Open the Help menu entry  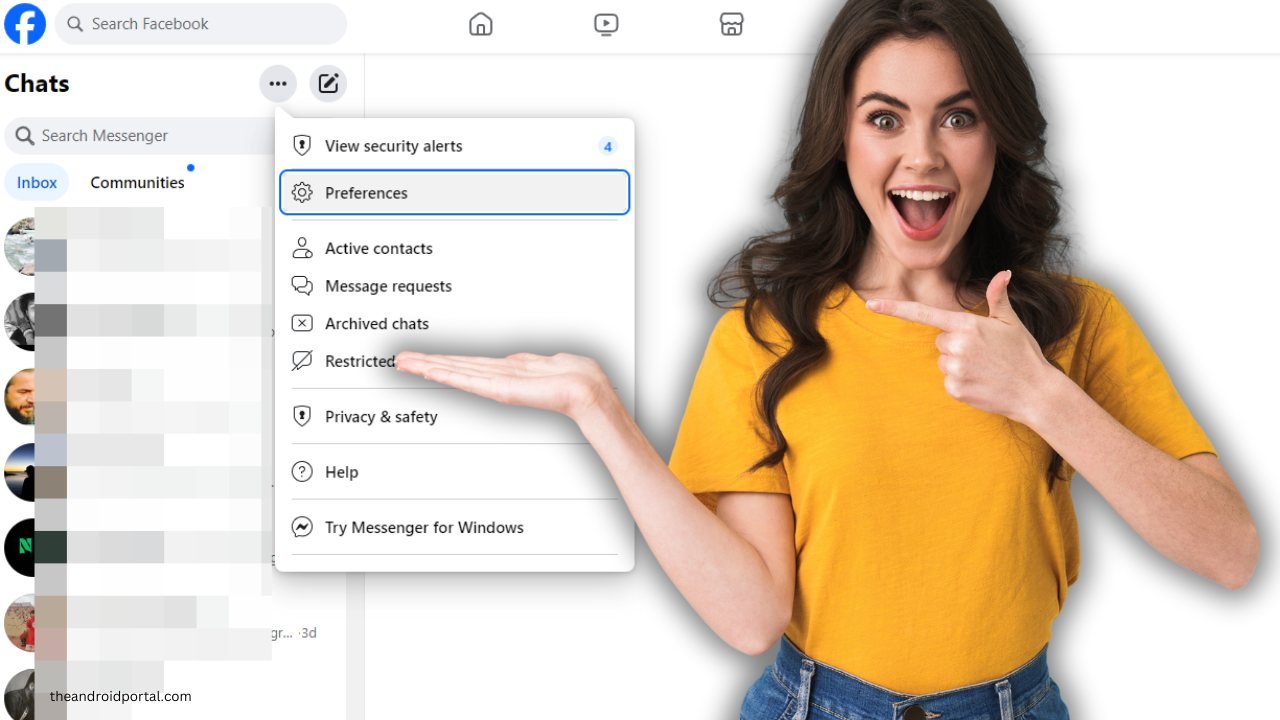tap(455, 472)
